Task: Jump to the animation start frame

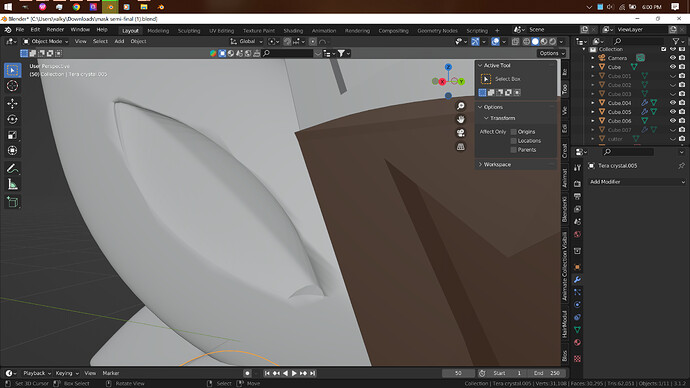Action: coord(267,373)
